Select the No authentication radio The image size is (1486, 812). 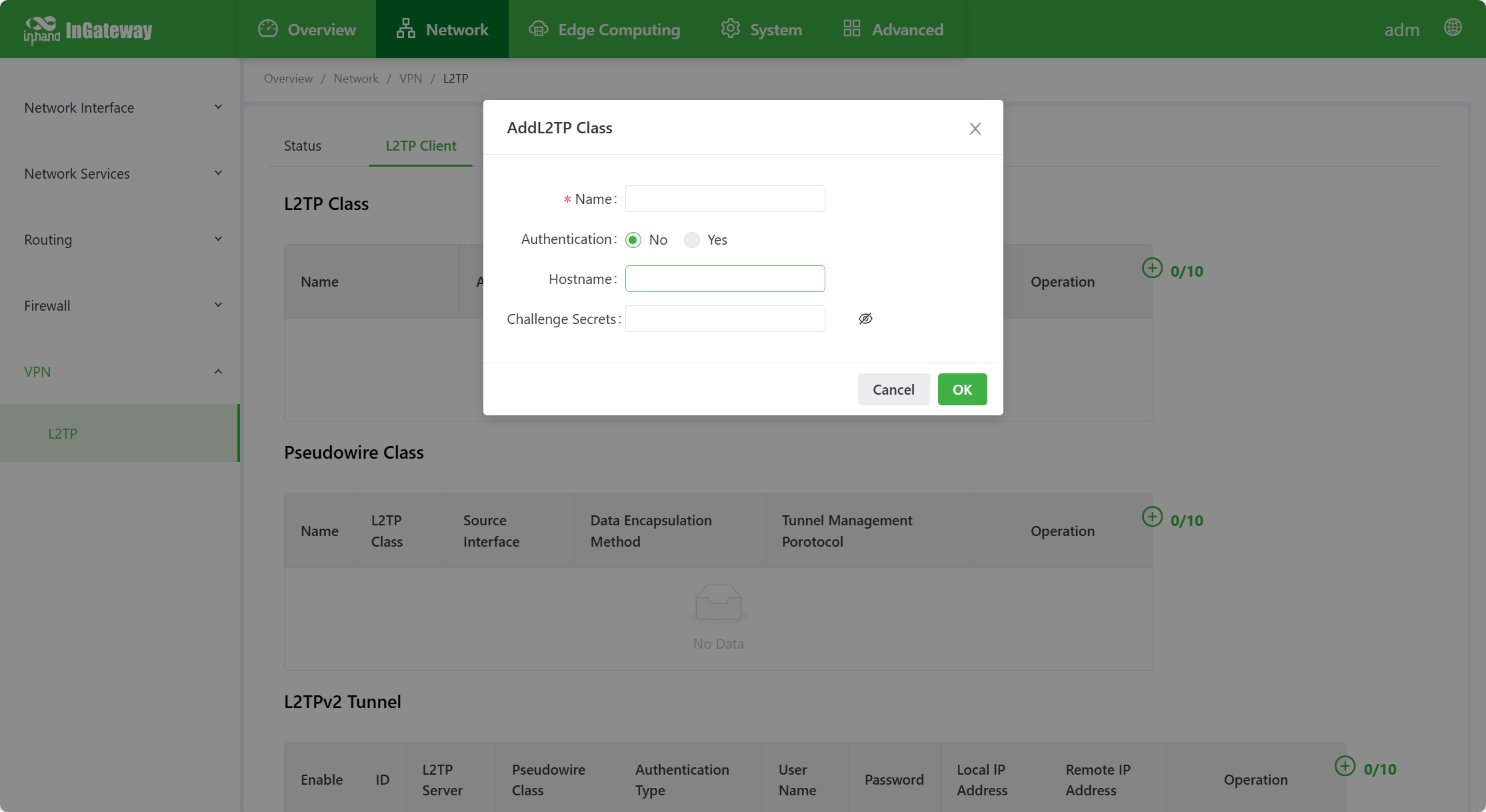pos(633,240)
